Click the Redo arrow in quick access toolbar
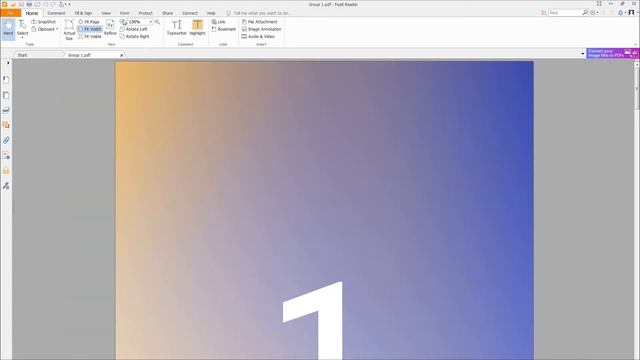This screenshot has height=360, width=640. point(53,4)
